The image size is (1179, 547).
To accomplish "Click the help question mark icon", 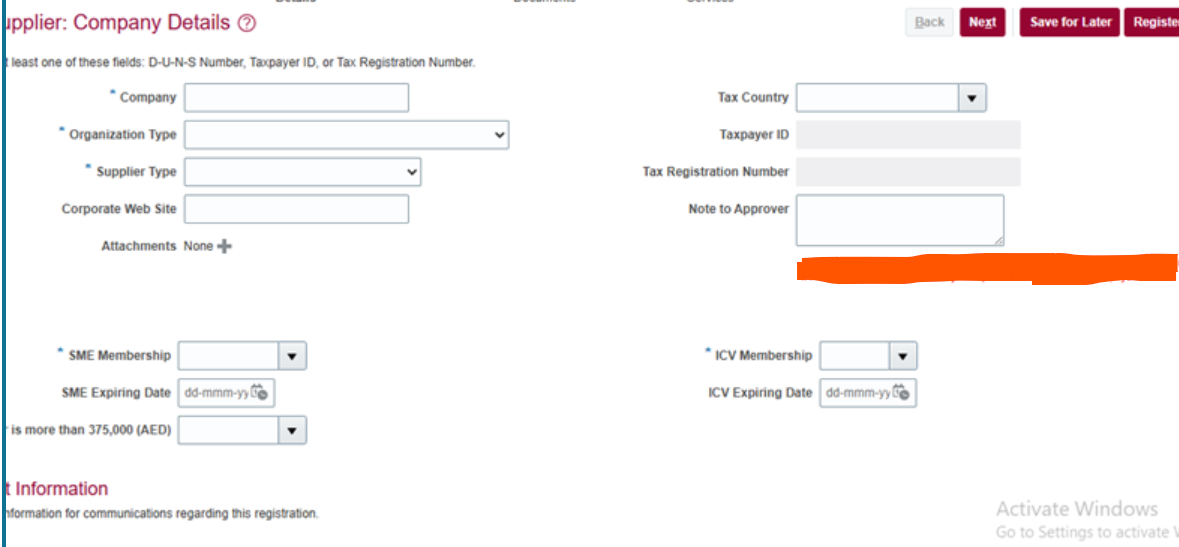I will pyautogui.click(x=247, y=24).
